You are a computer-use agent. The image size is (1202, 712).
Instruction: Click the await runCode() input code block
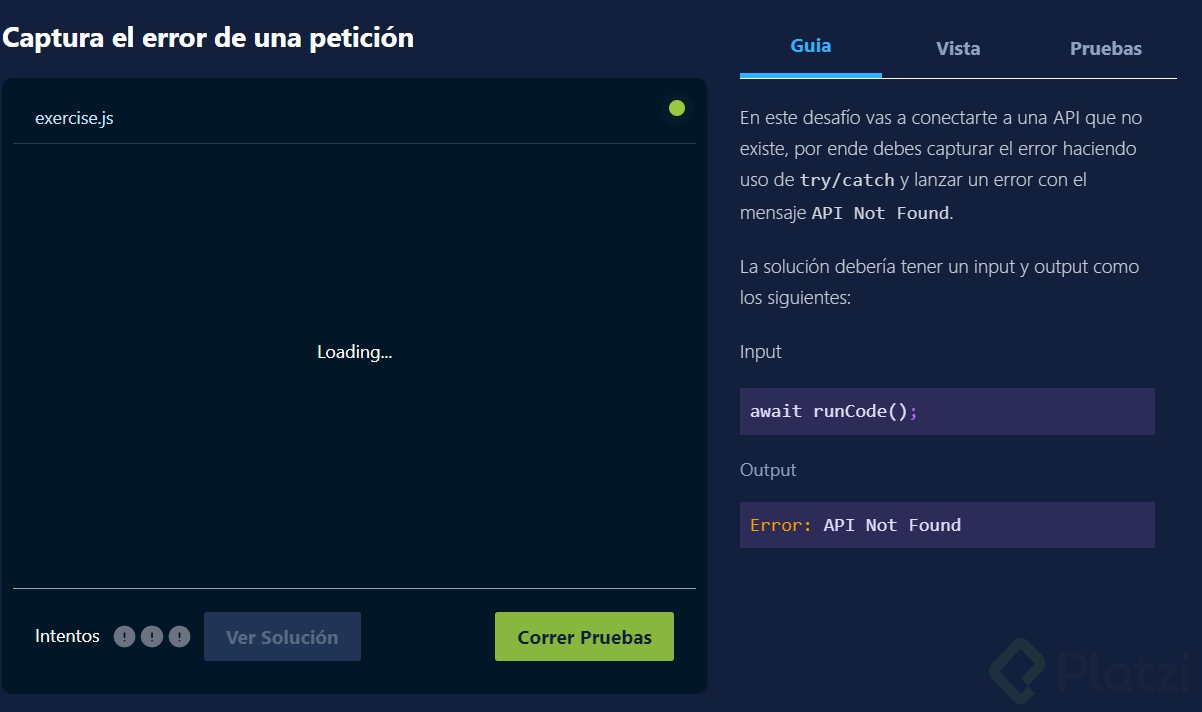(x=947, y=411)
